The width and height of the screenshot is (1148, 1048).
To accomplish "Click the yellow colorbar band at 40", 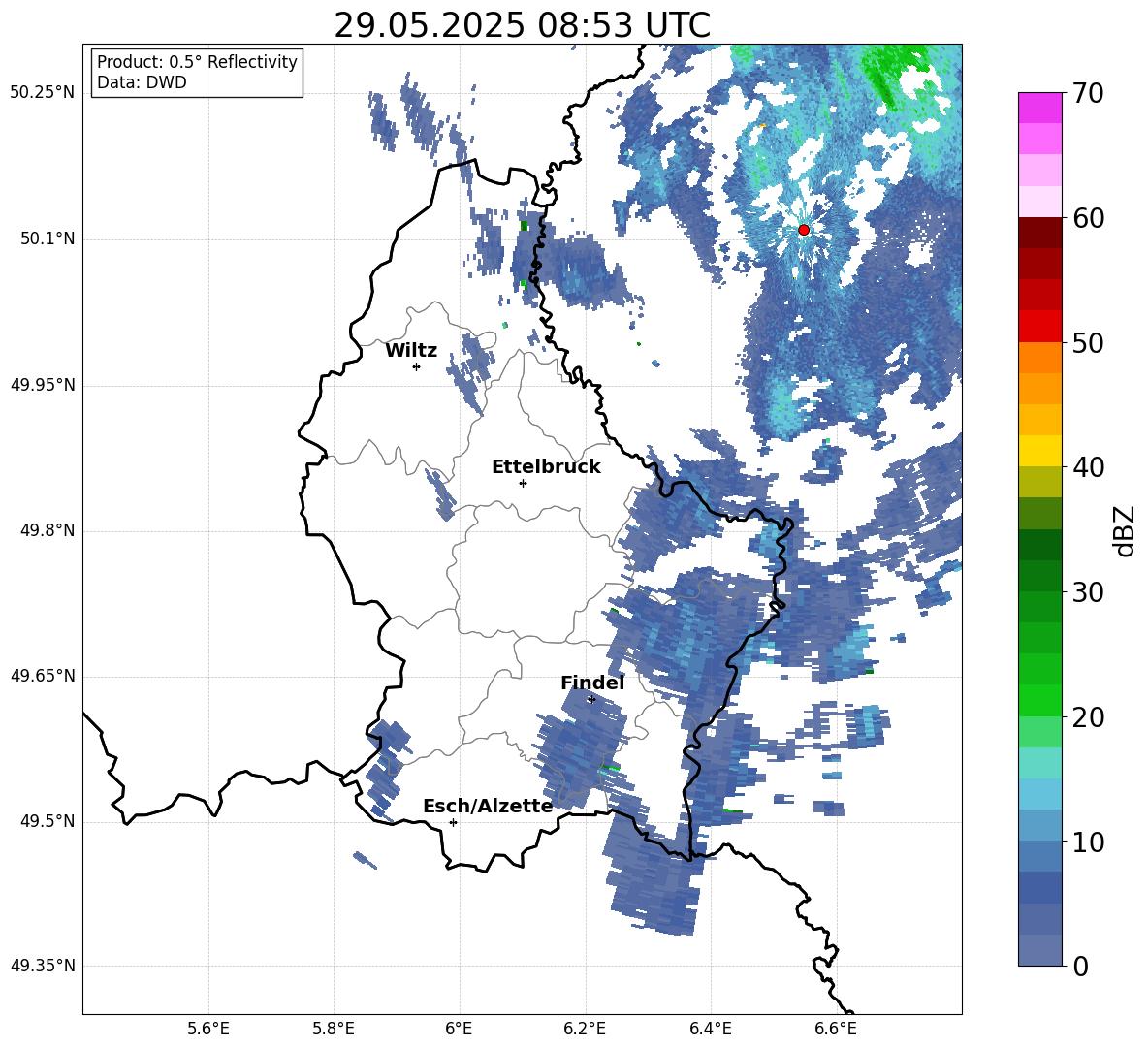I will point(1039,451).
